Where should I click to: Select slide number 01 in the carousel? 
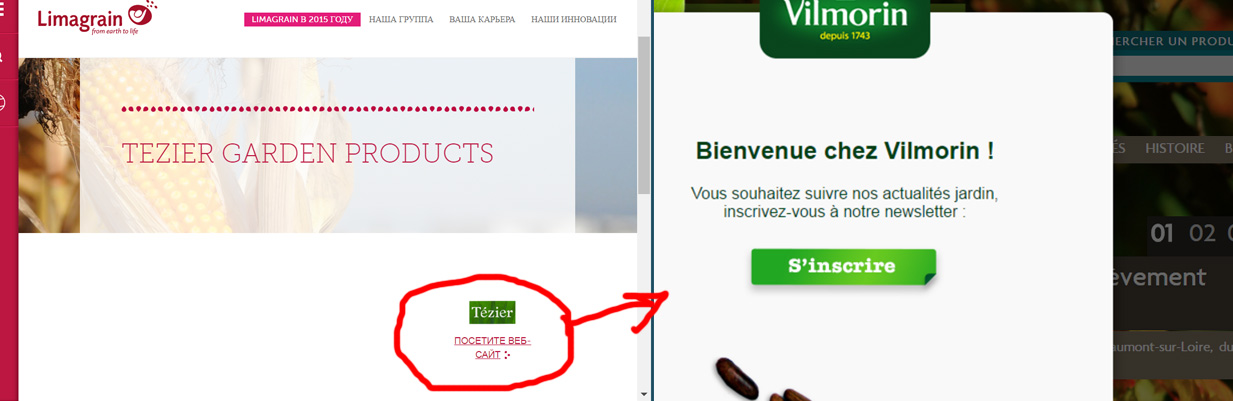(1161, 234)
